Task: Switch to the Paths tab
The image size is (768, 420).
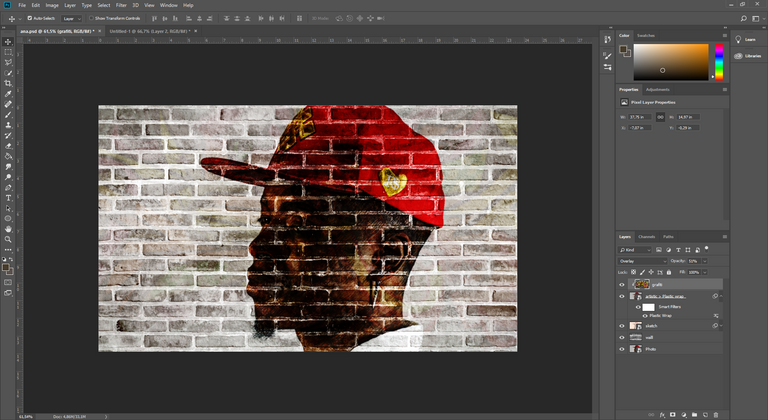Action: tap(668, 237)
